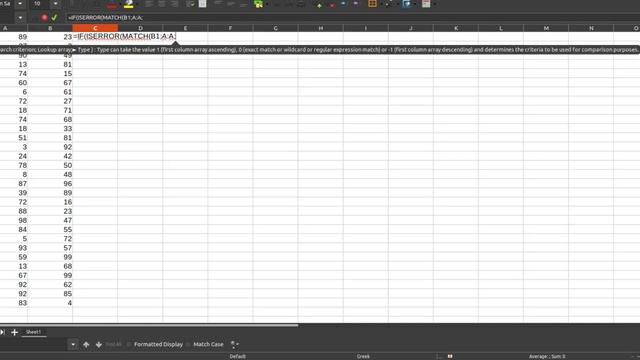Click the align bottom icon

pos(244,4)
